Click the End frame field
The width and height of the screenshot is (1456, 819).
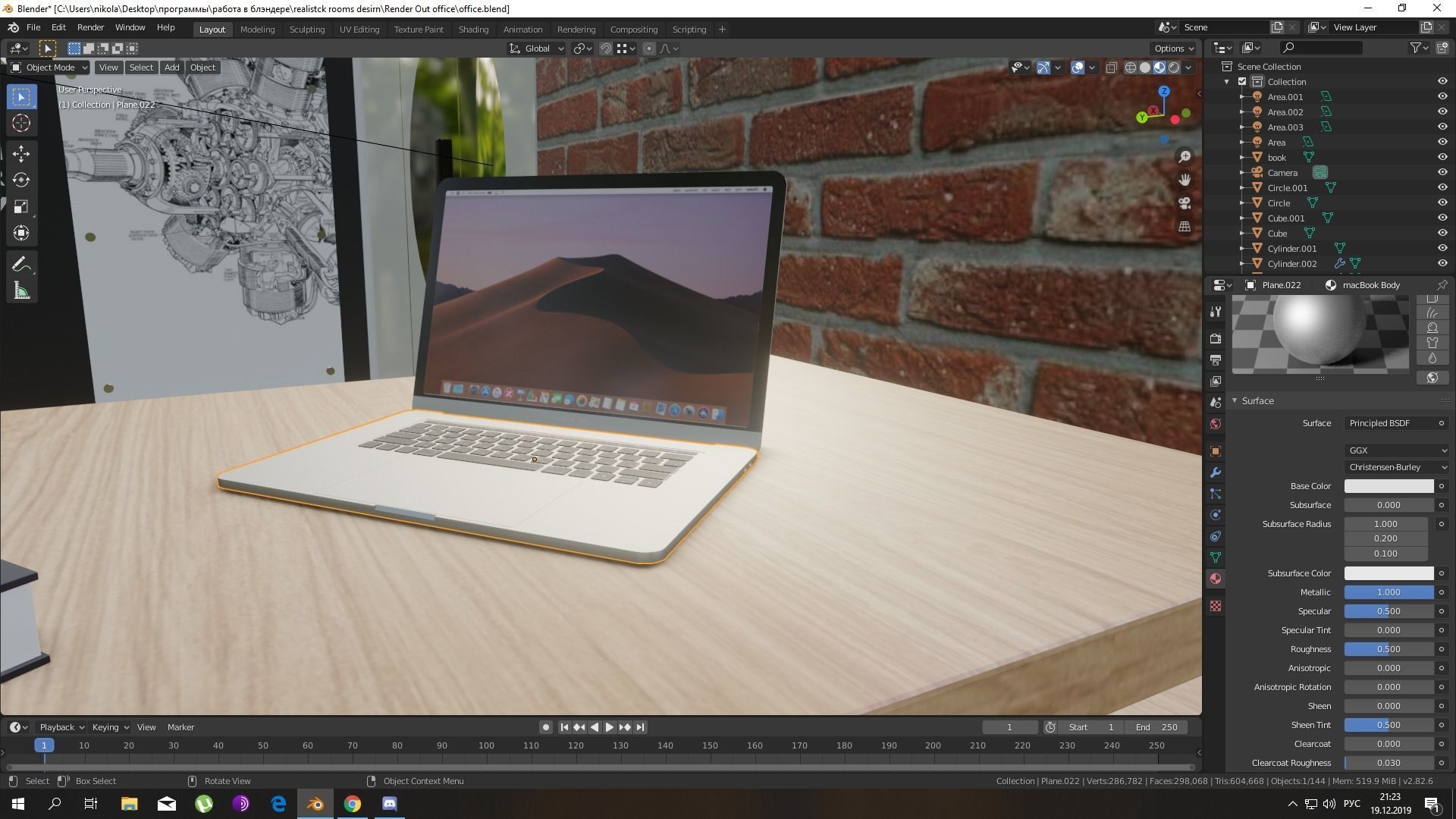click(1156, 727)
